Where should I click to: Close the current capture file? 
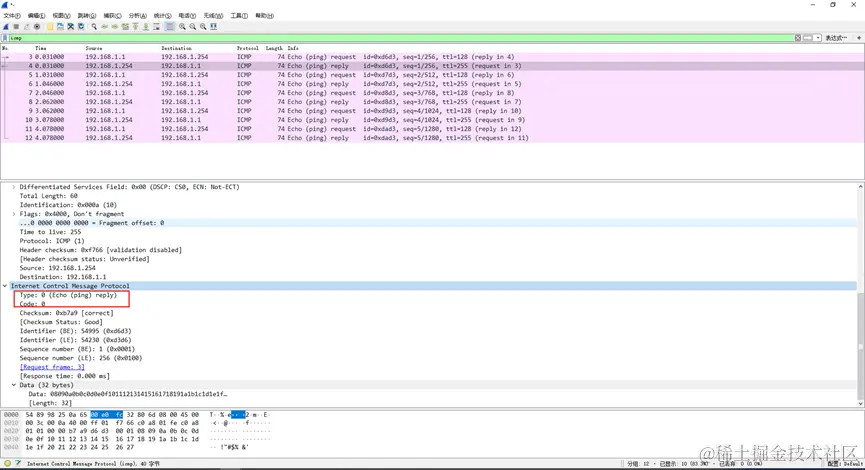pyautogui.click(x=71, y=26)
